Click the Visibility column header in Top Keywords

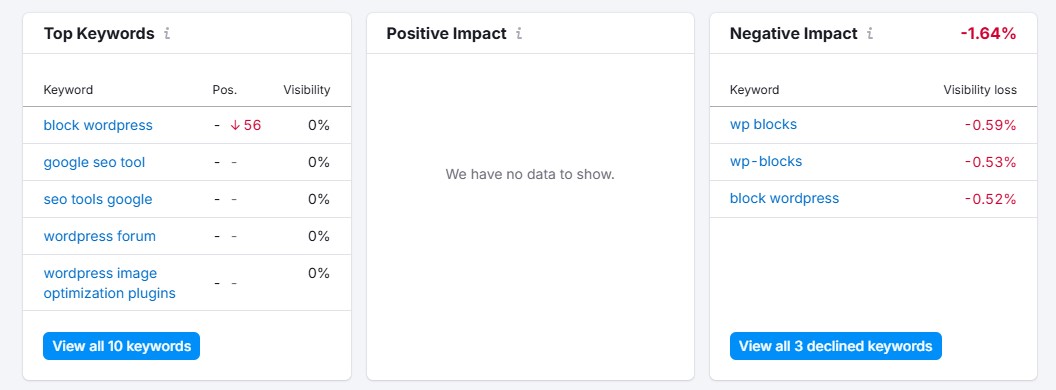(306, 90)
